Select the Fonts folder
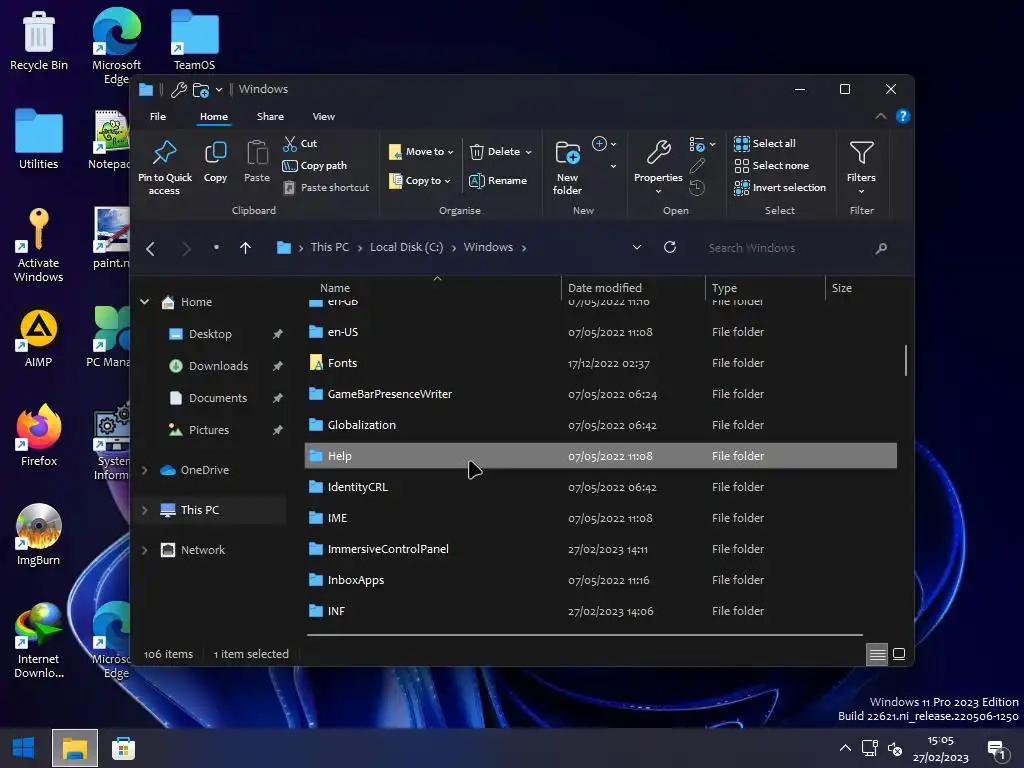This screenshot has width=1024, height=768. tap(601, 363)
